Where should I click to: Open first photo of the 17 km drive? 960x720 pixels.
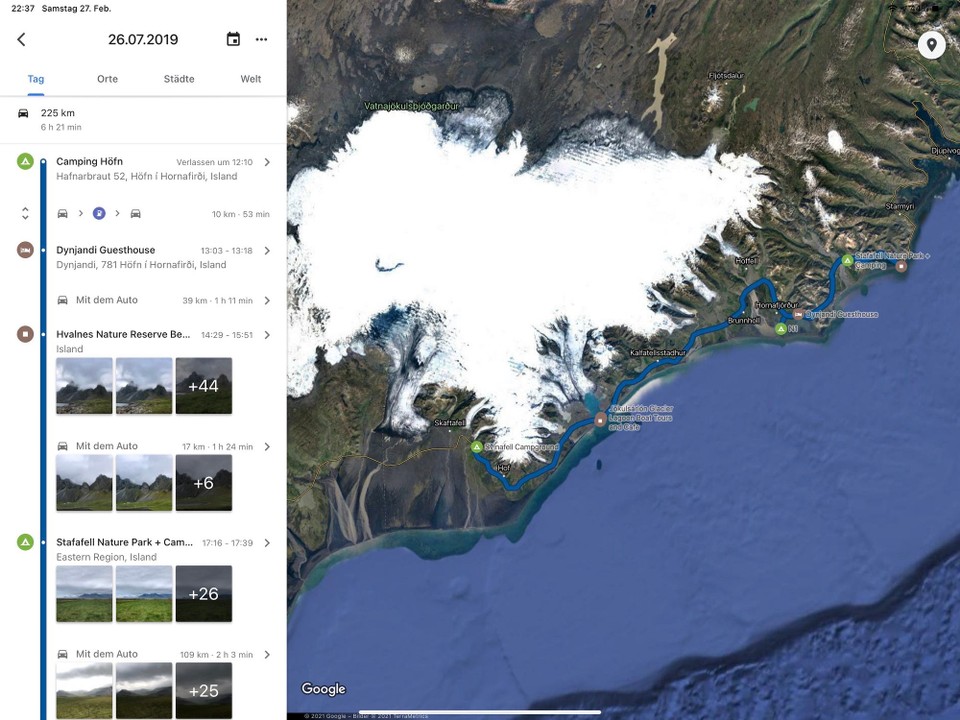[84, 482]
